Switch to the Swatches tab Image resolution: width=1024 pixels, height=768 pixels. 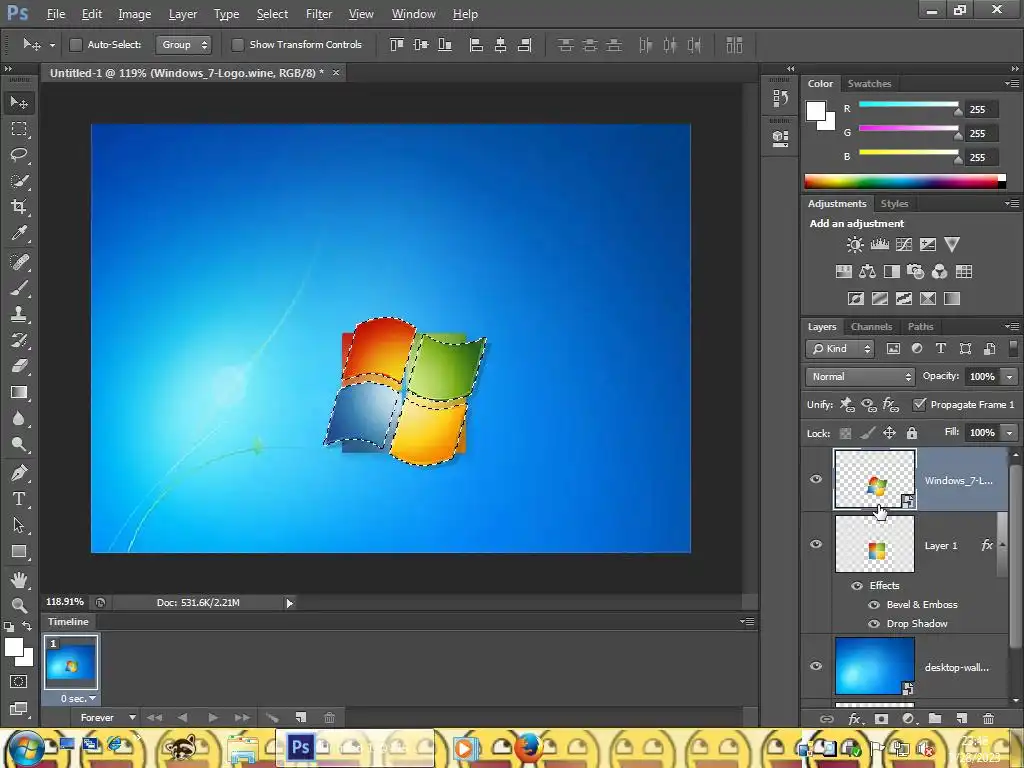869,84
